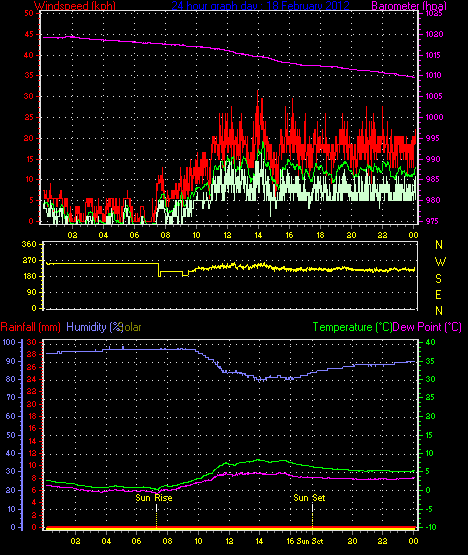Click the 12 rainfall axis value
Image resolution: width=468 pixels, height=555 pixels.
[32, 453]
